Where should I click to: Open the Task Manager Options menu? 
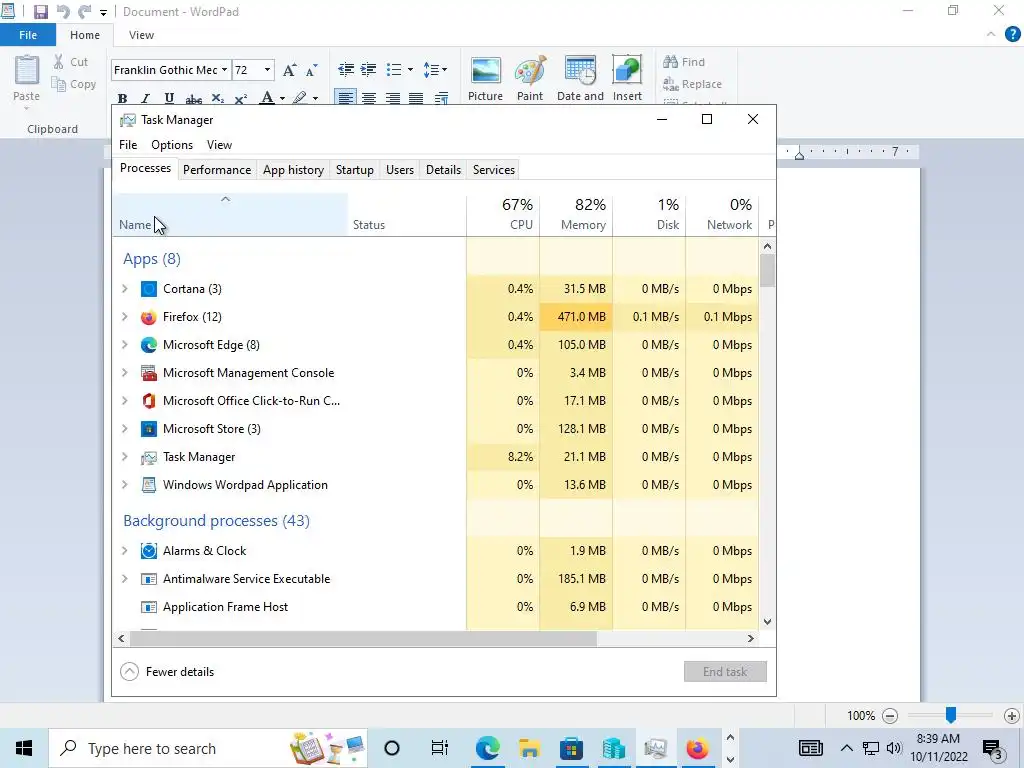pyautogui.click(x=172, y=145)
